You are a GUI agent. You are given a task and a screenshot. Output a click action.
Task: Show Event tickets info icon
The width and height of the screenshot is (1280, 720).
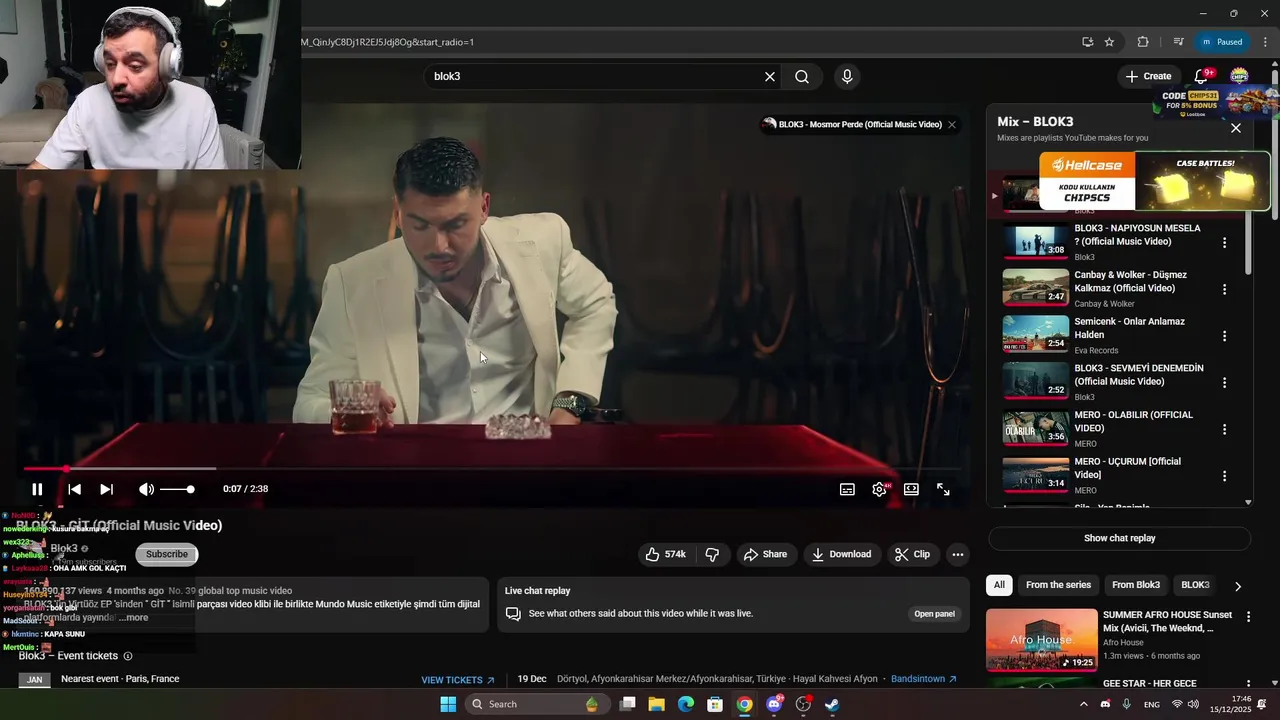click(128, 656)
